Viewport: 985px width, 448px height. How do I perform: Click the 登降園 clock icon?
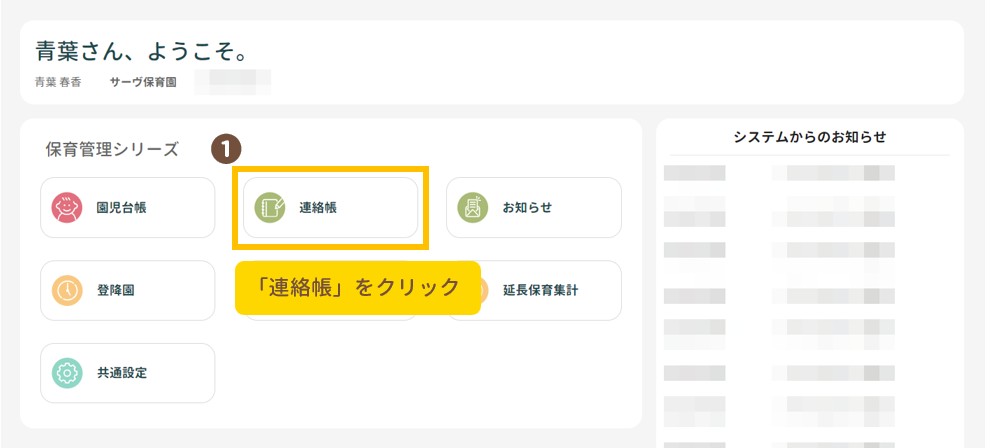click(67, 291)
